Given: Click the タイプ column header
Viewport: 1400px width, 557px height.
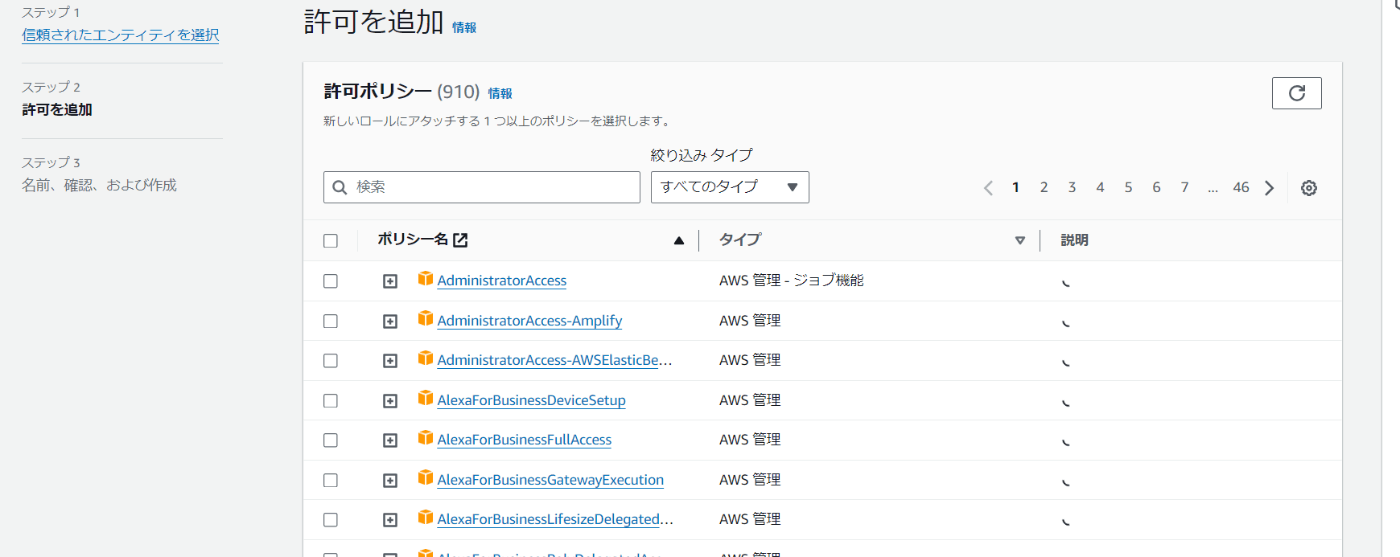Looking at the screenshot, I should [x=740, y=240].
